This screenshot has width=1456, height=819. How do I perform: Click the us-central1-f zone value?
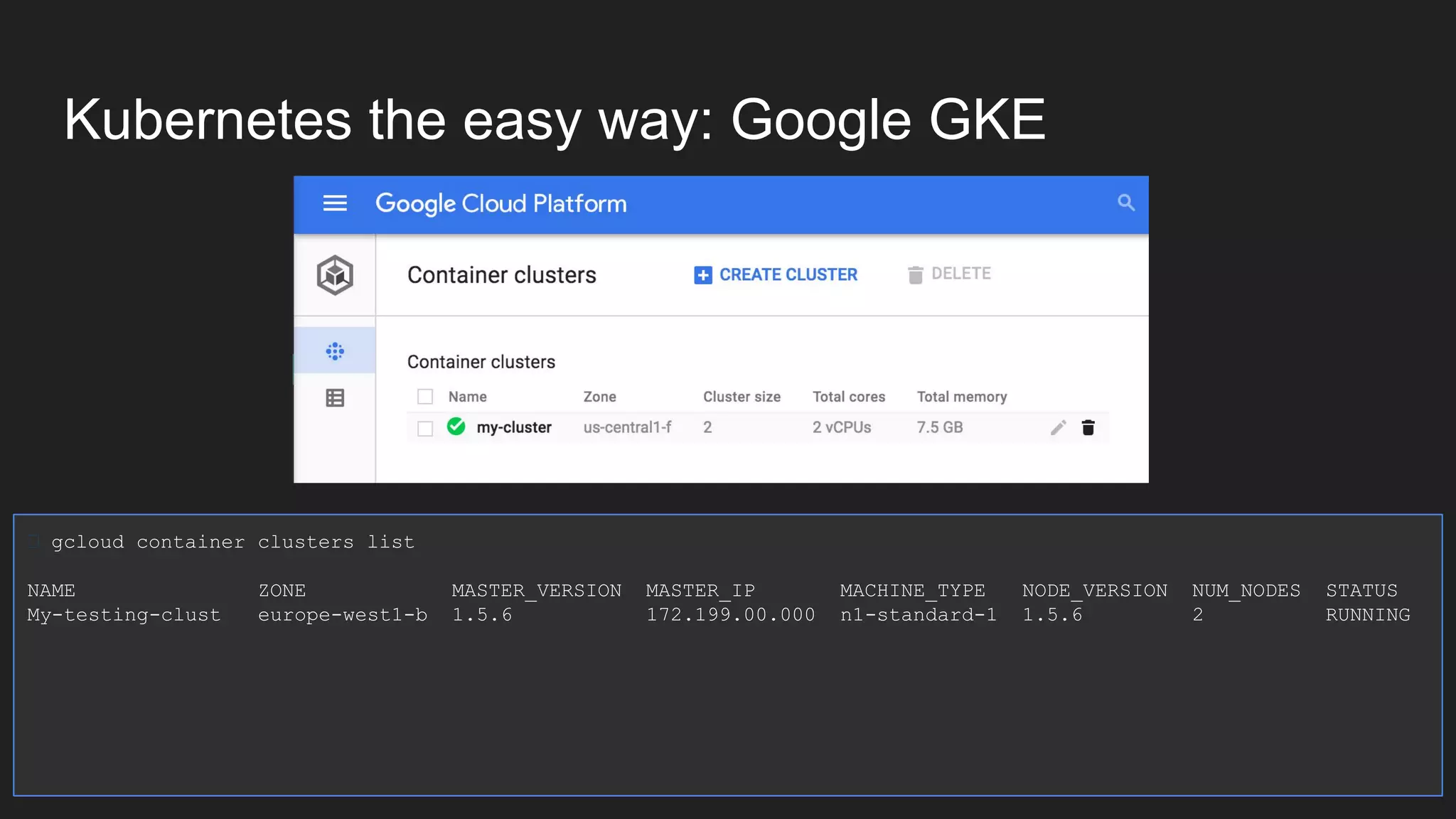627,427
